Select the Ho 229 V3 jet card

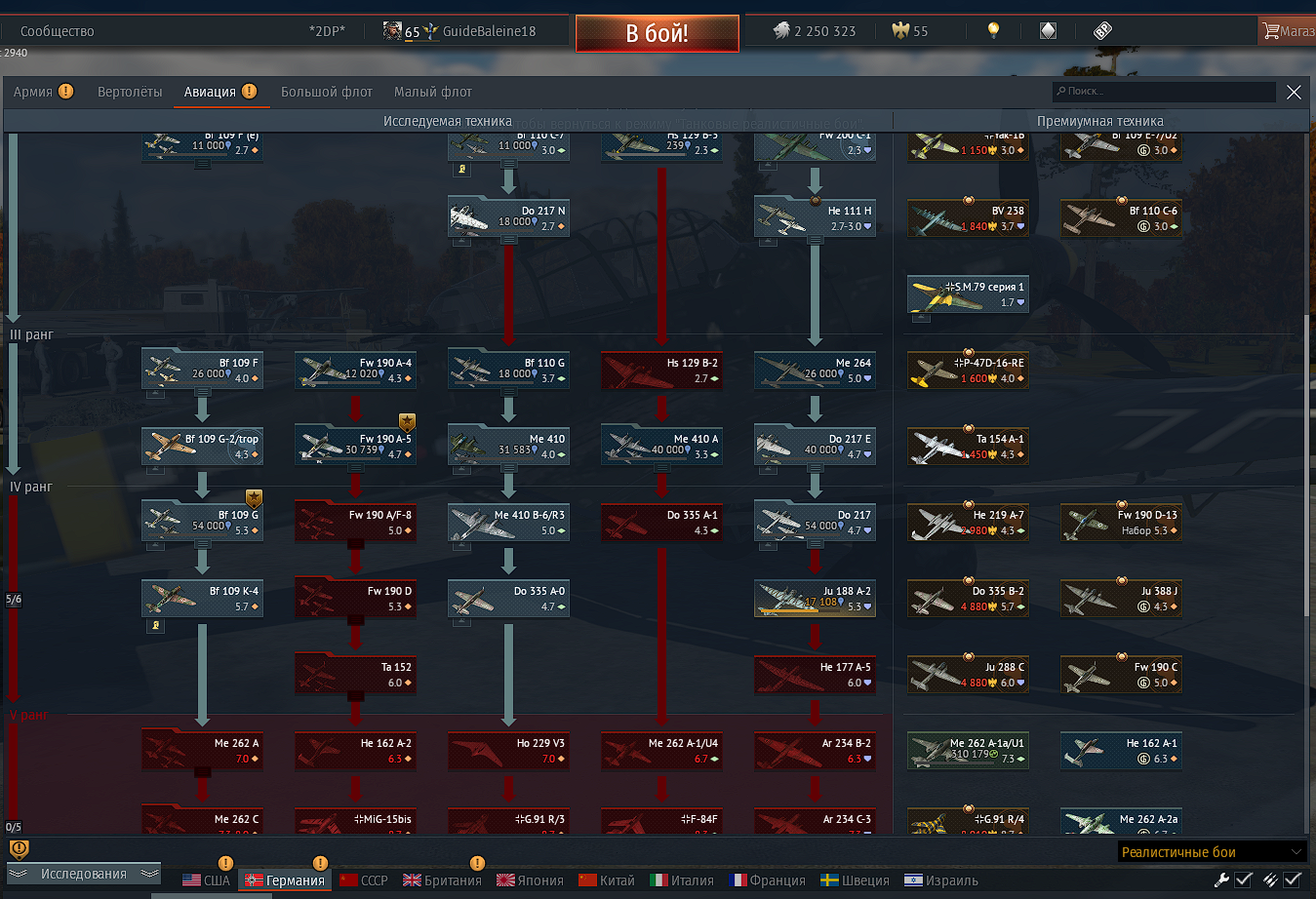[509, 751]
